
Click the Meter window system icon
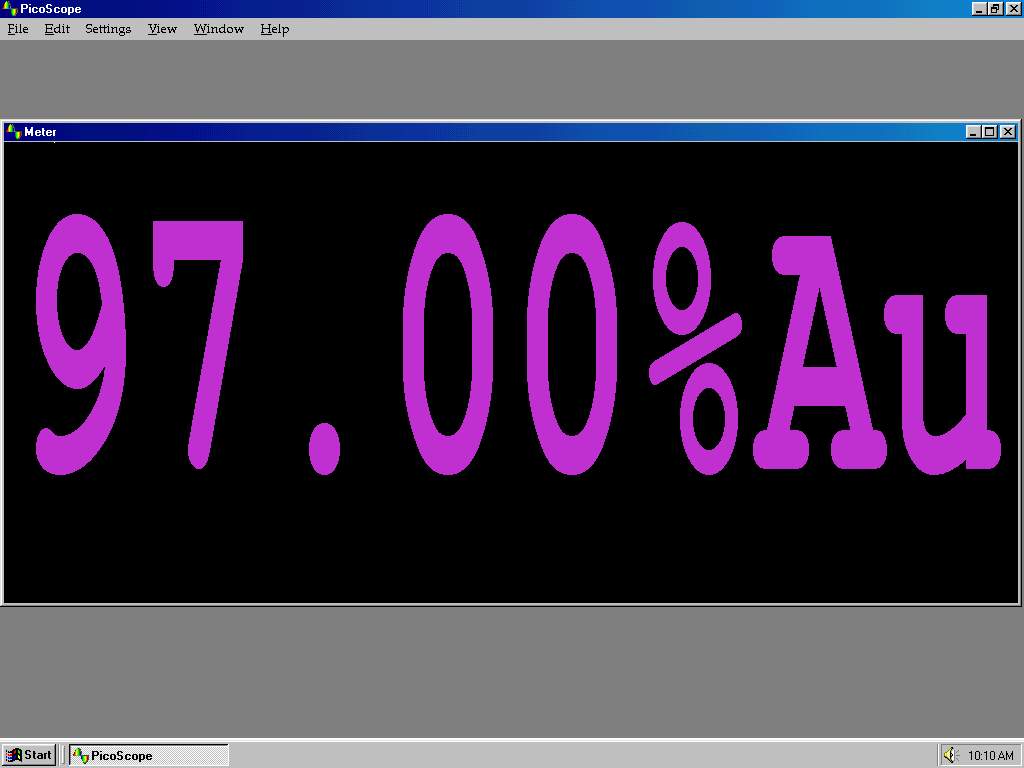(x=14, y=132)
